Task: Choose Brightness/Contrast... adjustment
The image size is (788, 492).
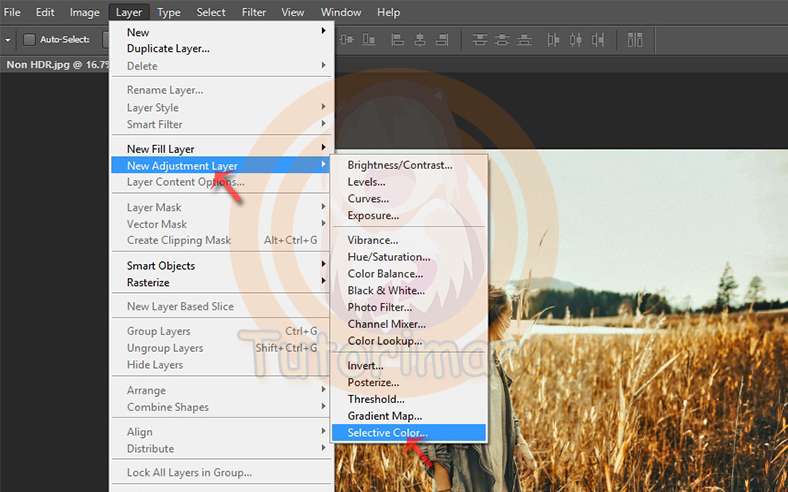Action: click(x=409, y=165)
